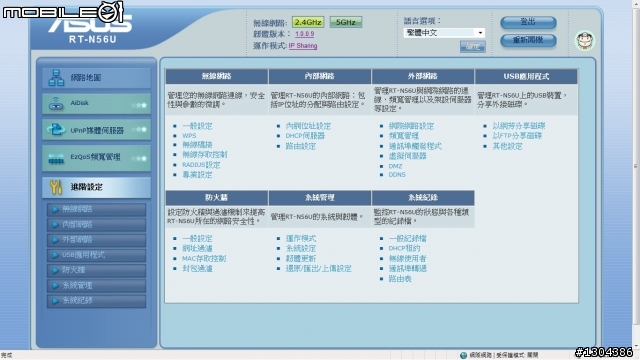Open 韌體更新 link

[300, 258]
